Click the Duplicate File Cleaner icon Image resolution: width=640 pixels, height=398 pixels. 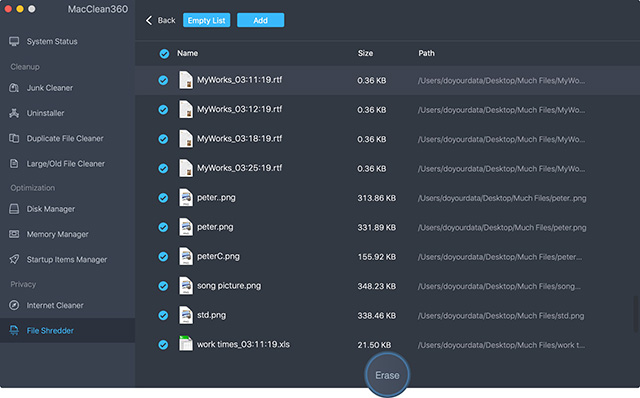(x=14, y=138)
